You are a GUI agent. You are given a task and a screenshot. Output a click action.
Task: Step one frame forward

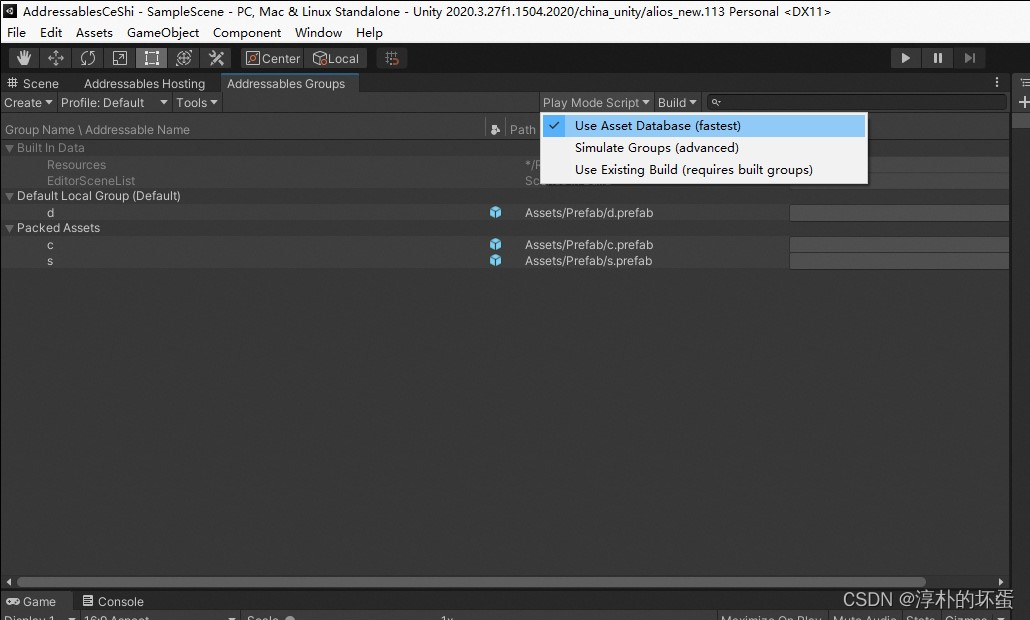pos(970,58)
